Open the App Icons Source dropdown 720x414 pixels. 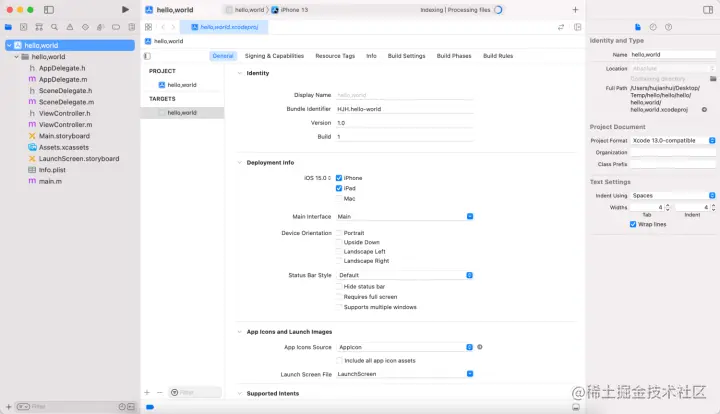[405, 347]
